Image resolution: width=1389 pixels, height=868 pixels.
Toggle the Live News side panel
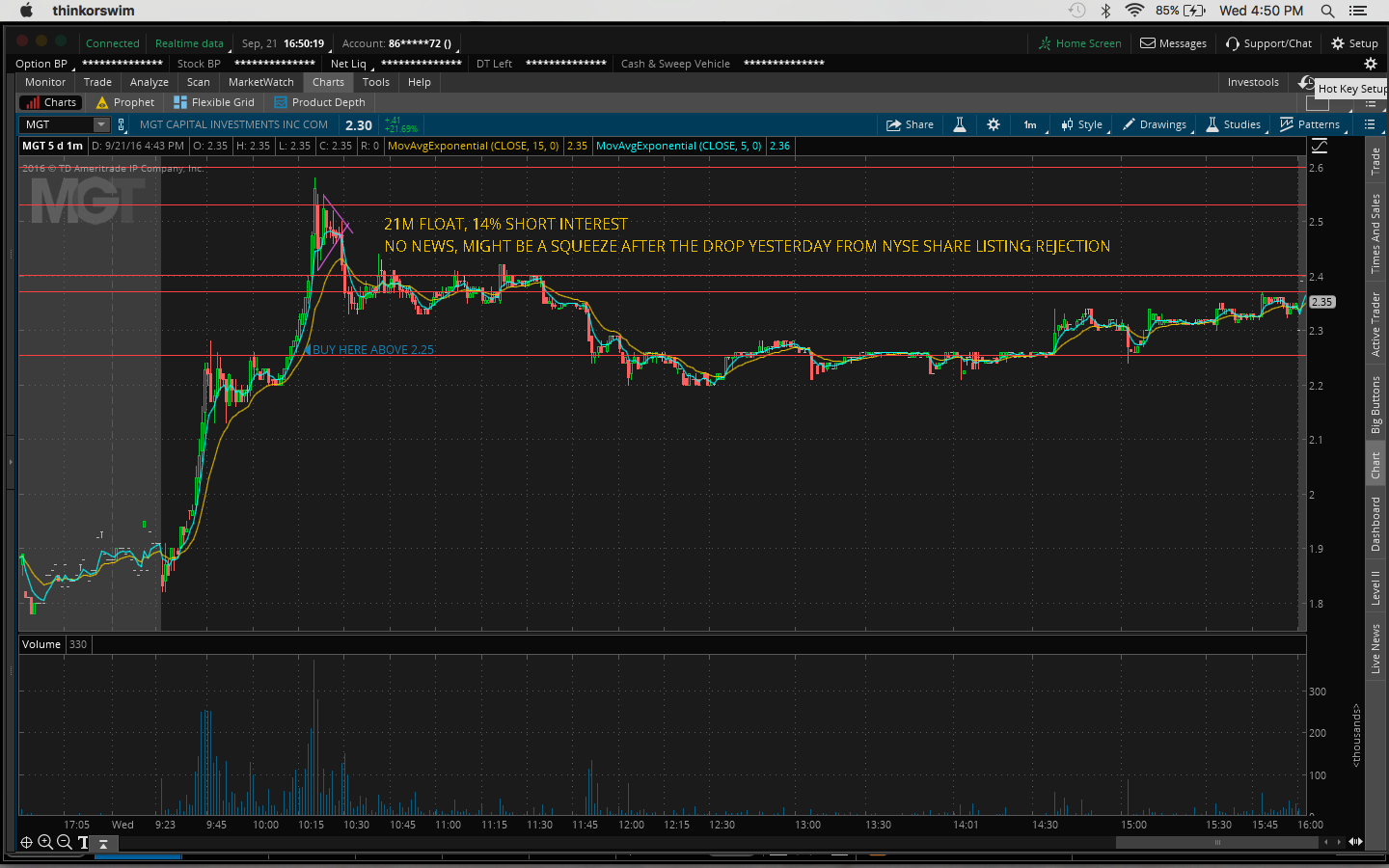(x=1375, y=648)
